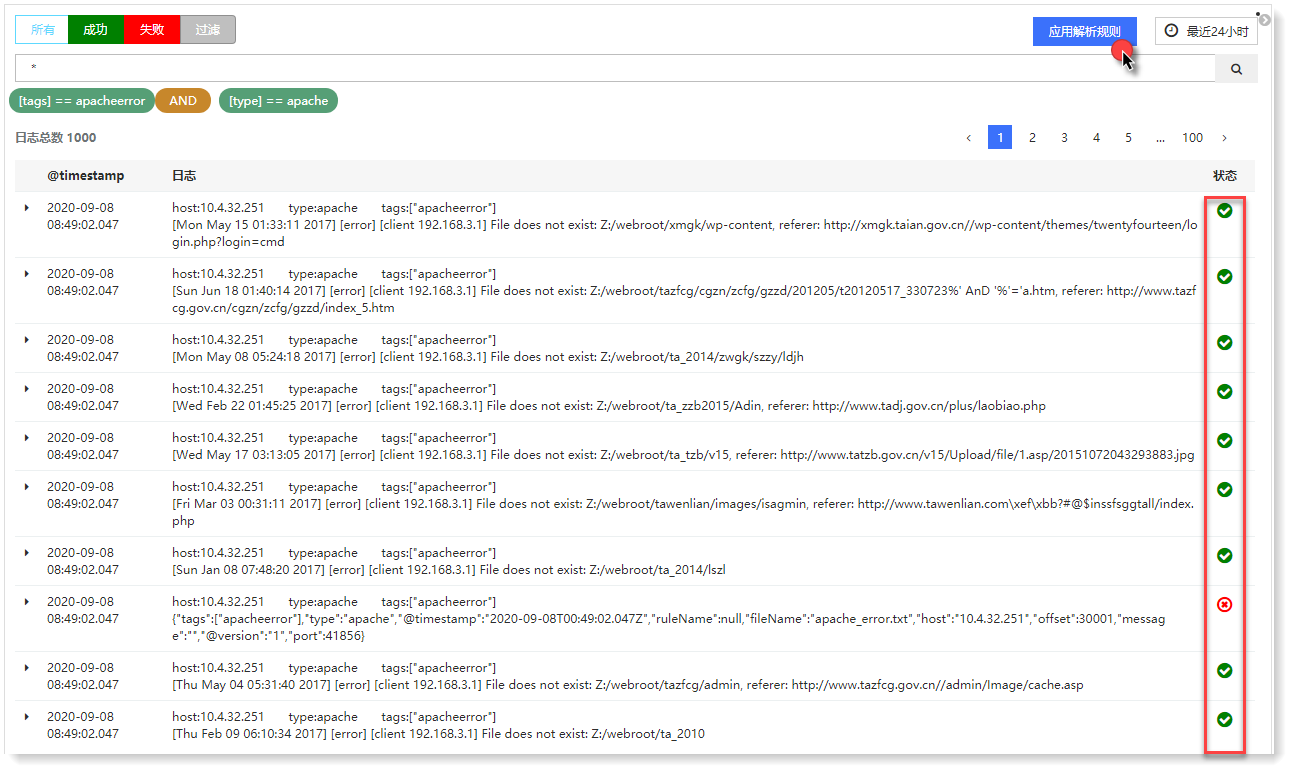The image size is (1294, 774).
Task: Click success status icon for tazfcg/admin log
Action: pyautogui.click(x=1224, y=670)
